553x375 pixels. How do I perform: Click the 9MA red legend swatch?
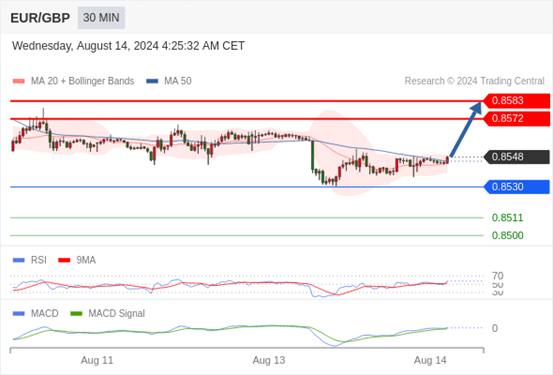point(64,260)
